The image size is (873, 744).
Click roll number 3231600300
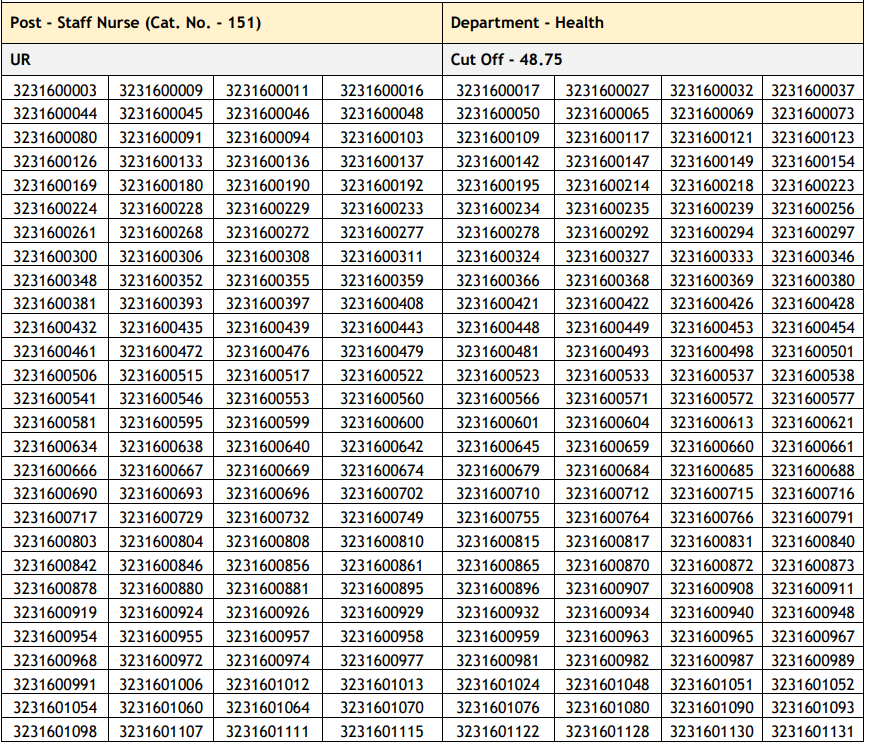[x=55, y=256]
